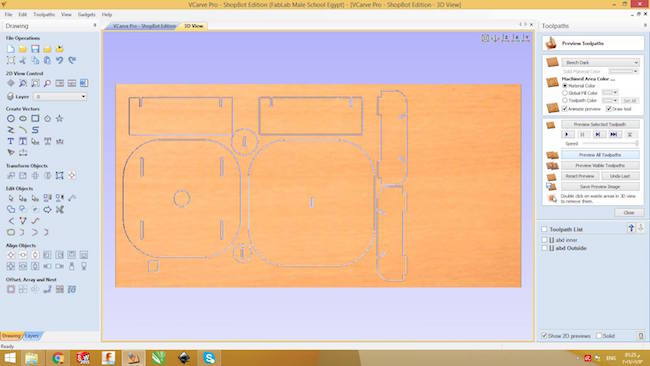Switch to the 3D View tab
The image size is (650, 366).
click(194, 26)
